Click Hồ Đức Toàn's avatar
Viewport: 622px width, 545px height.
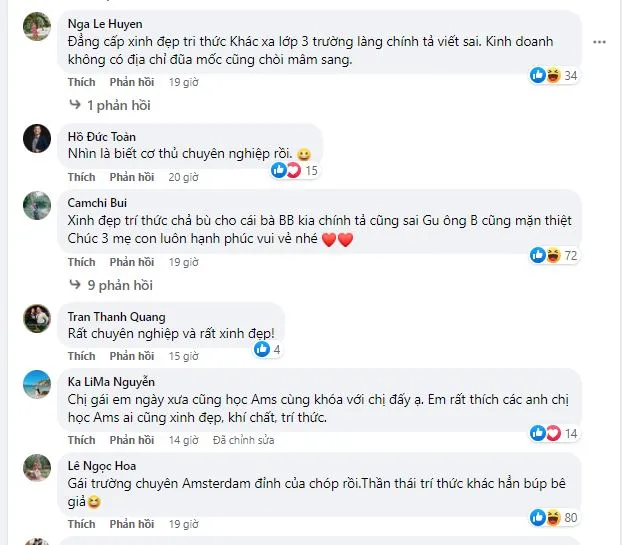[x=38, y=139]
